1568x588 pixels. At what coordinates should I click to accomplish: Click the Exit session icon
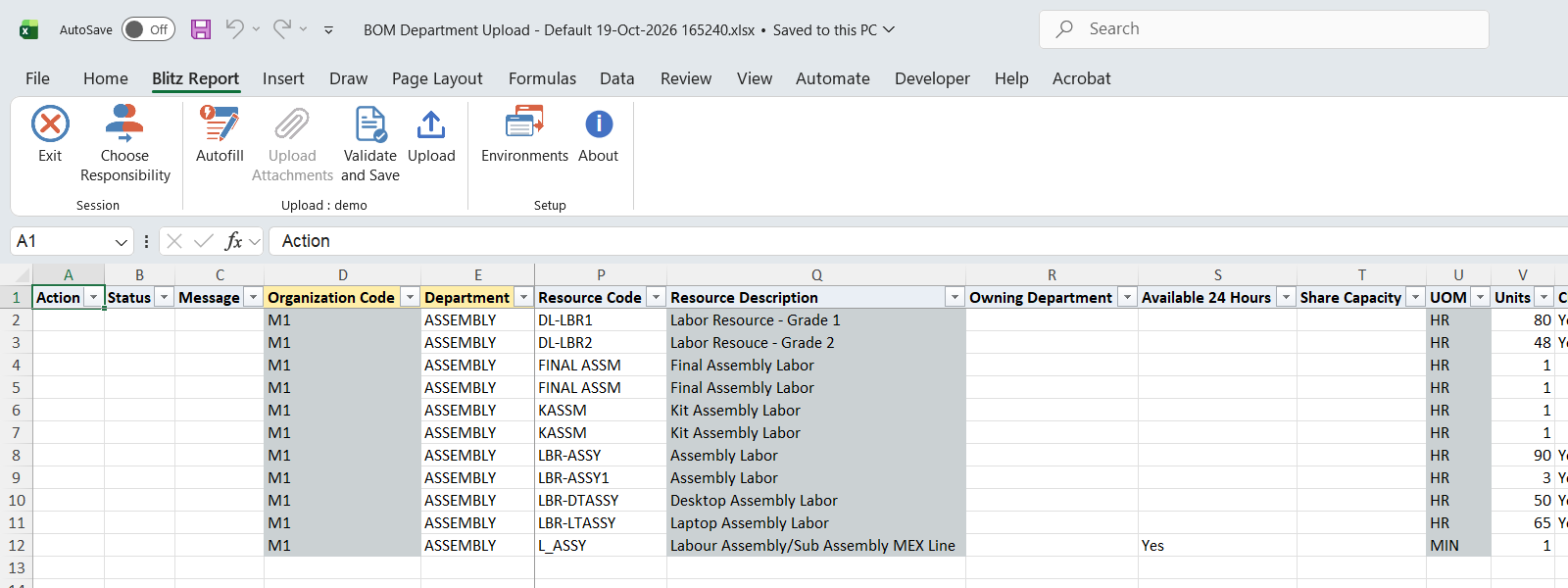pos(50,124)
